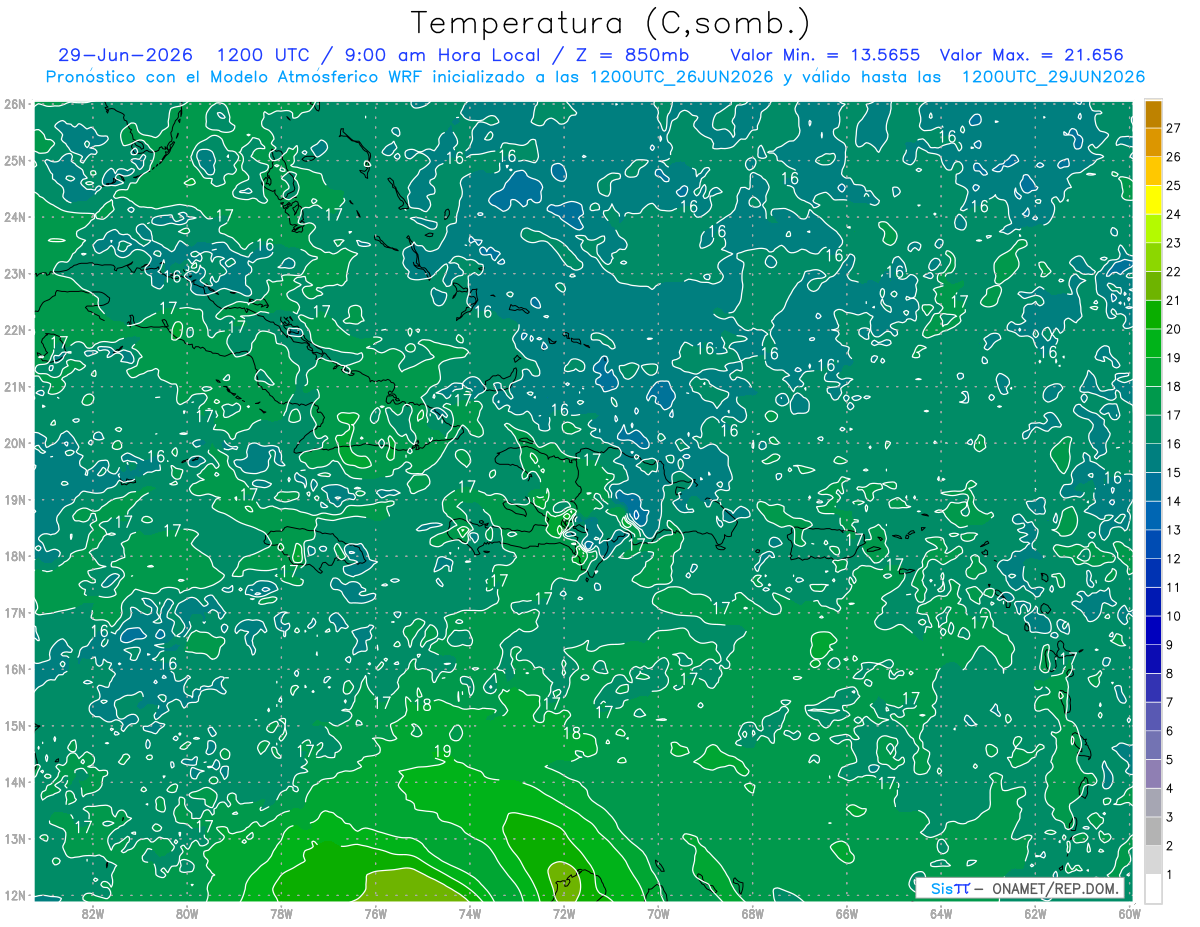Click legend label '16' on the color scale

1174,444
